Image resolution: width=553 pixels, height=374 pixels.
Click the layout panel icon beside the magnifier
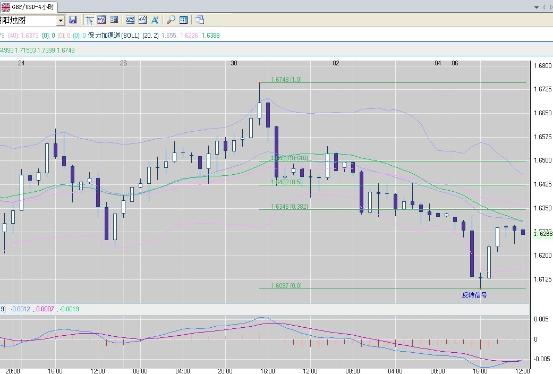pyautogui.click(x=183, y=20)
